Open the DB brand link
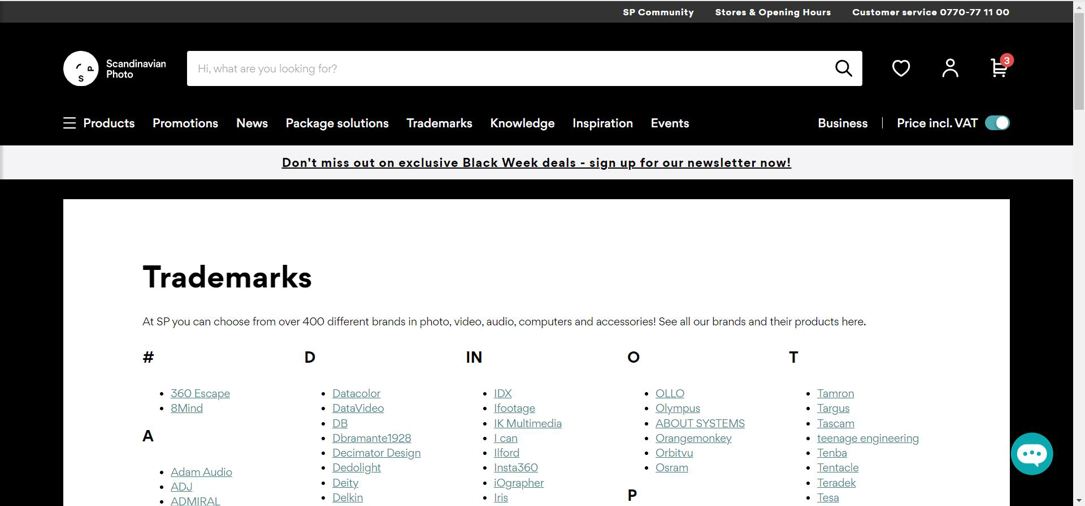This screenshot has height=506, width=1085. (x=340, y=423)
